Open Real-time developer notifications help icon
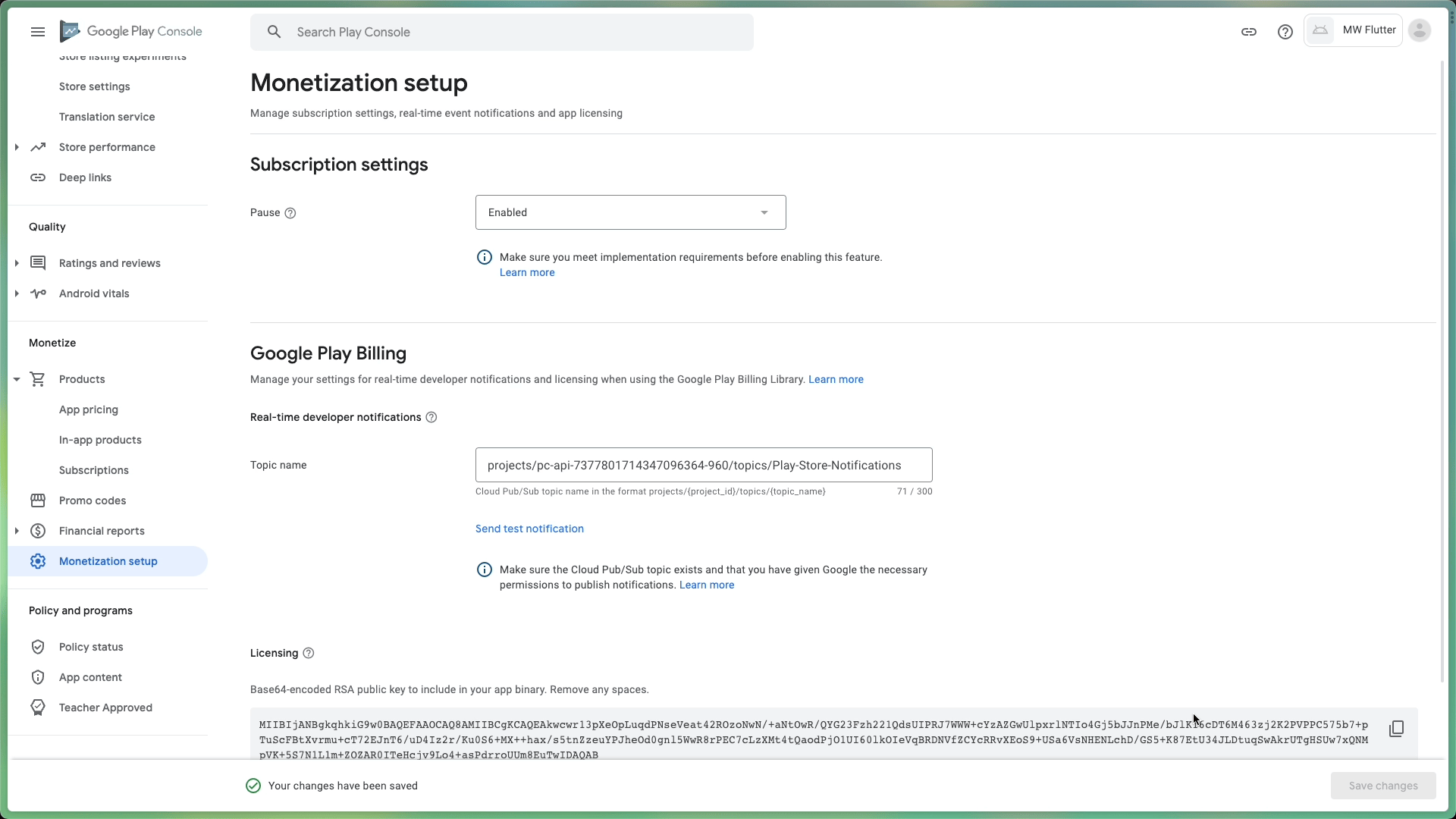 coord(431,417)
